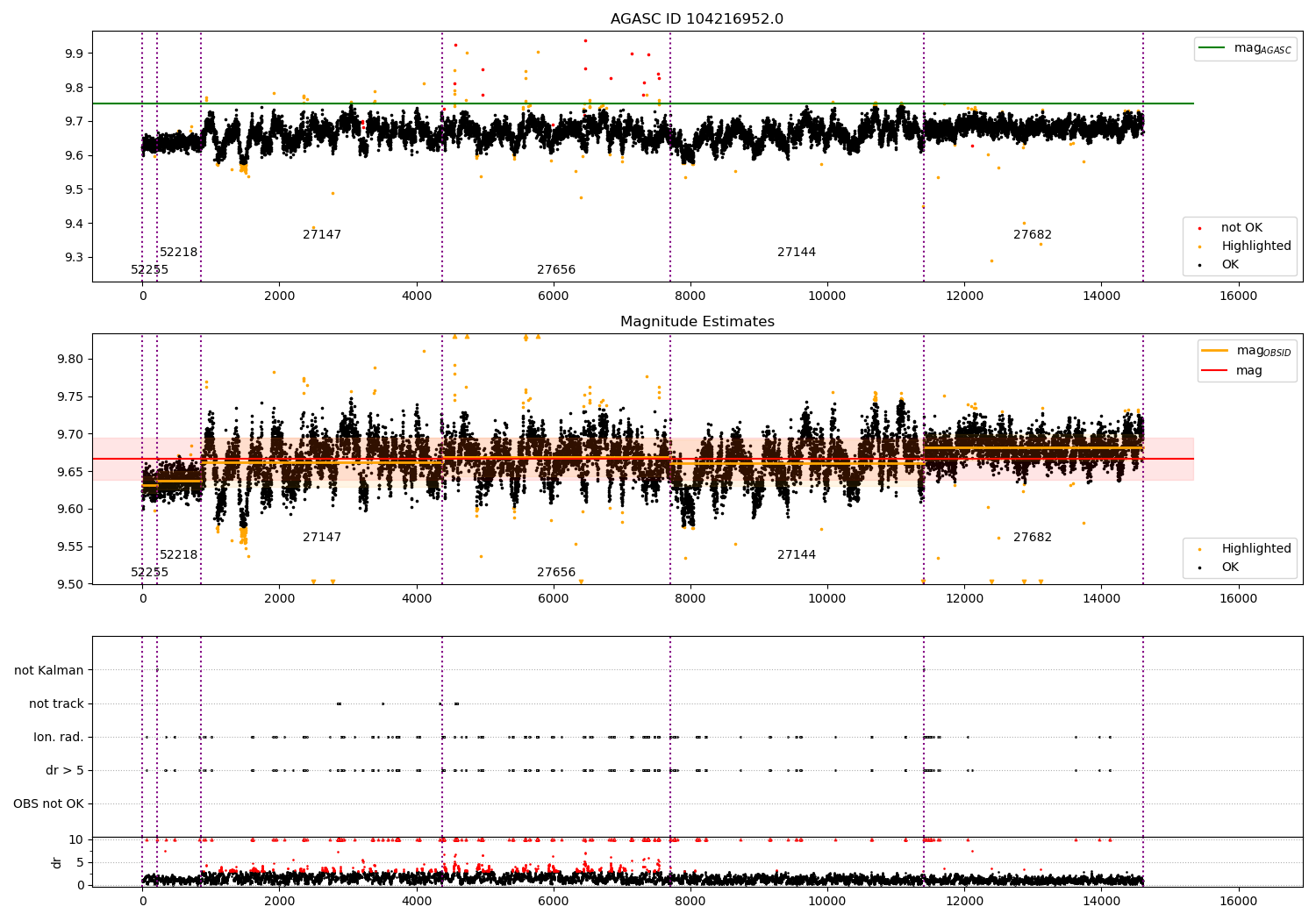Select the mag AGASC legend entry
This screenshot has height=921, width=1316.
[x=1245, y=48]
